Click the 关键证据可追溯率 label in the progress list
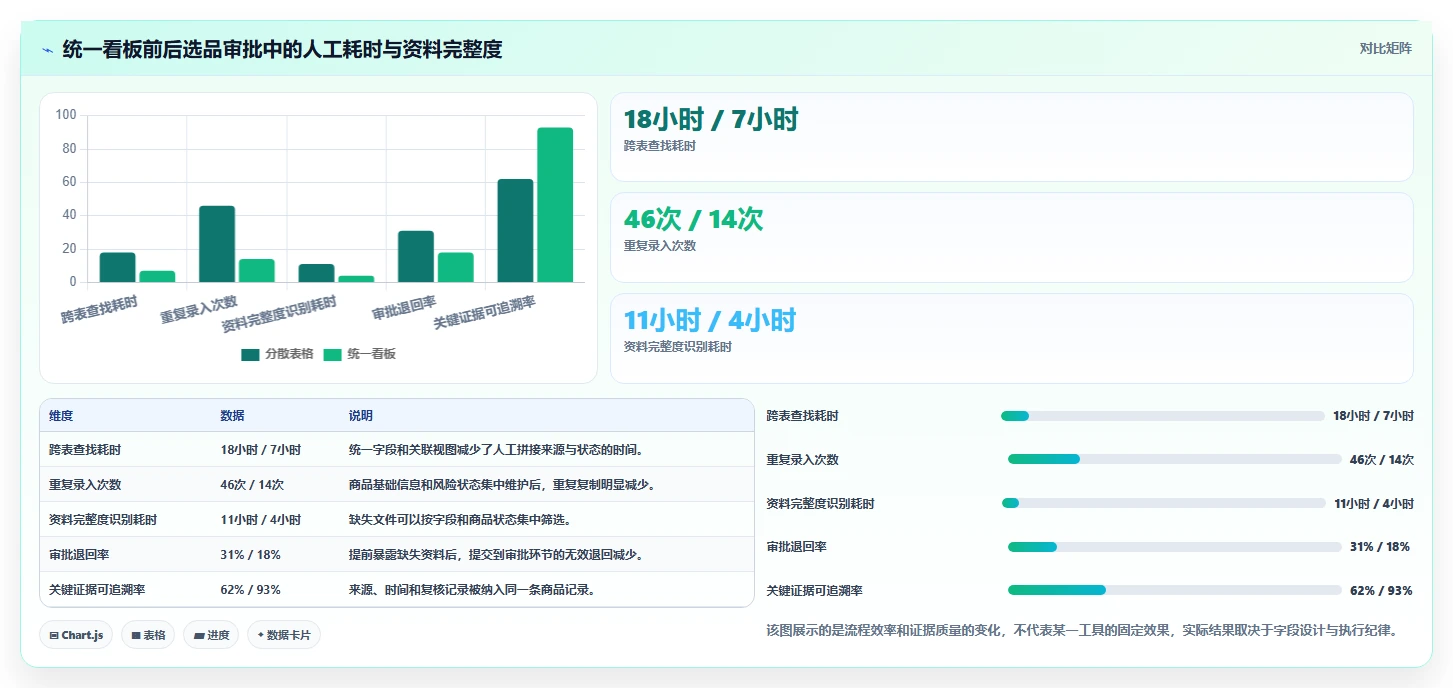The width and height of the screenshot is (1453, 688). click(x=814, y=591)
